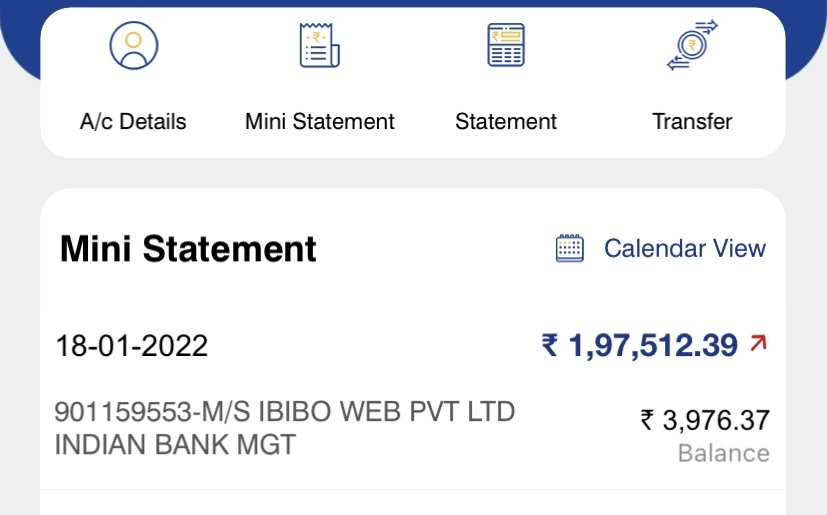Tap the Statement sheet icon

[506, 46]
